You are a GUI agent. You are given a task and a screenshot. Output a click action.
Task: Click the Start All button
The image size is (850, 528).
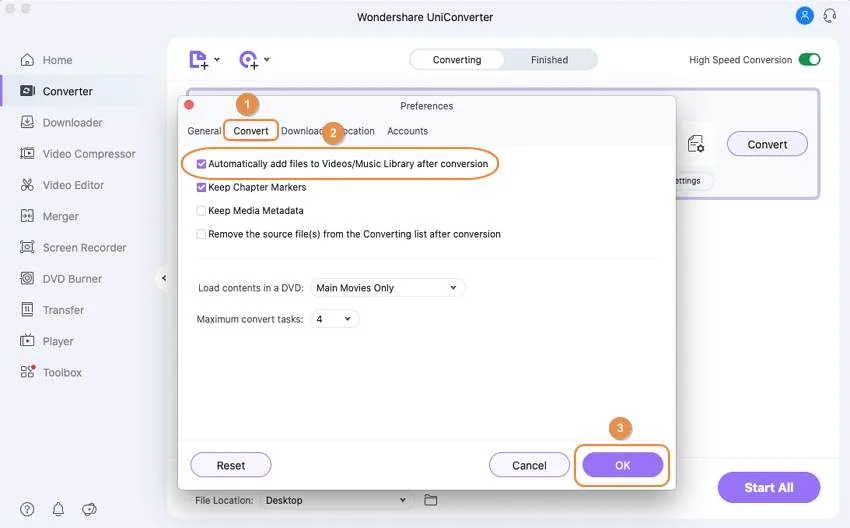pyautogui.click(x=769, y=487)
